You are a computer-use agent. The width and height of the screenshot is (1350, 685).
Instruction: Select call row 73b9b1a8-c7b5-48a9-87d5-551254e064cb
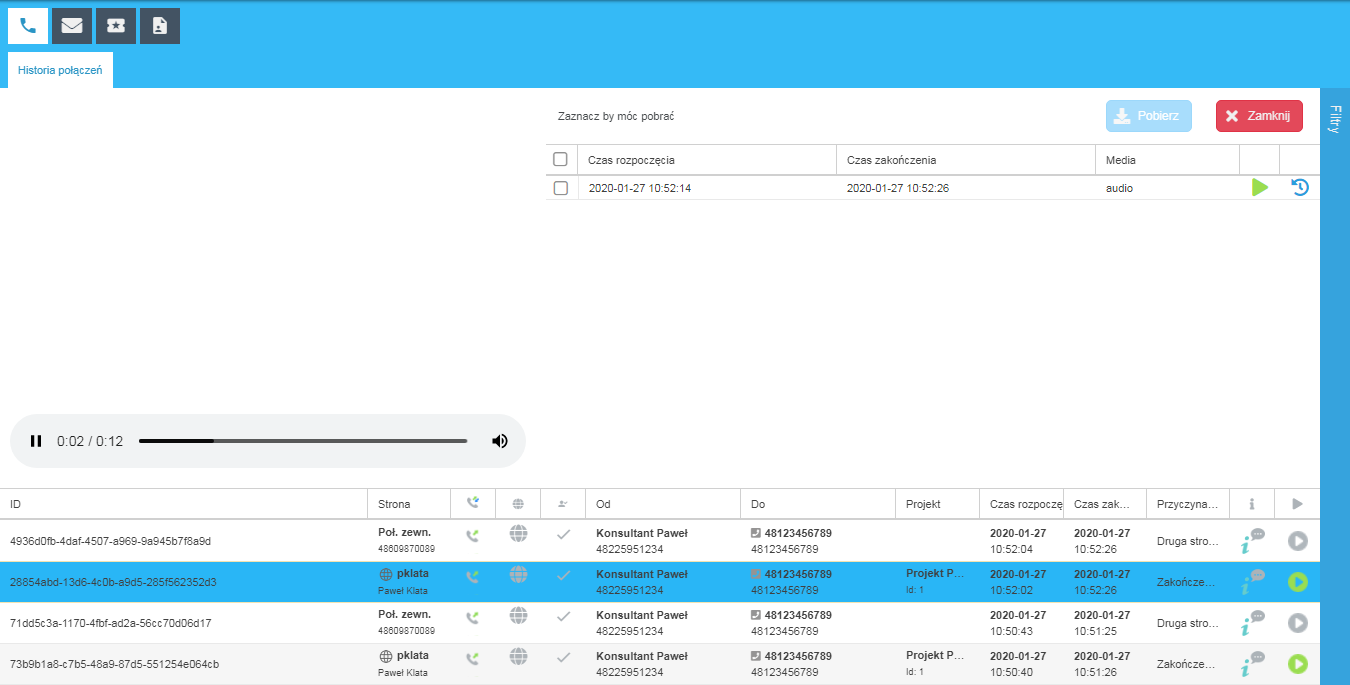coord(660,664)
